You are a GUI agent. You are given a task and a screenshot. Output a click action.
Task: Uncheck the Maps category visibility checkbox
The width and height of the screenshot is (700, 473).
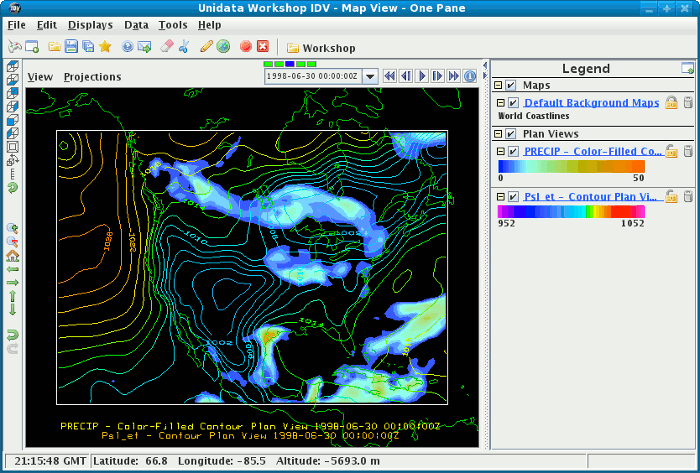click(x=511, y=86)
